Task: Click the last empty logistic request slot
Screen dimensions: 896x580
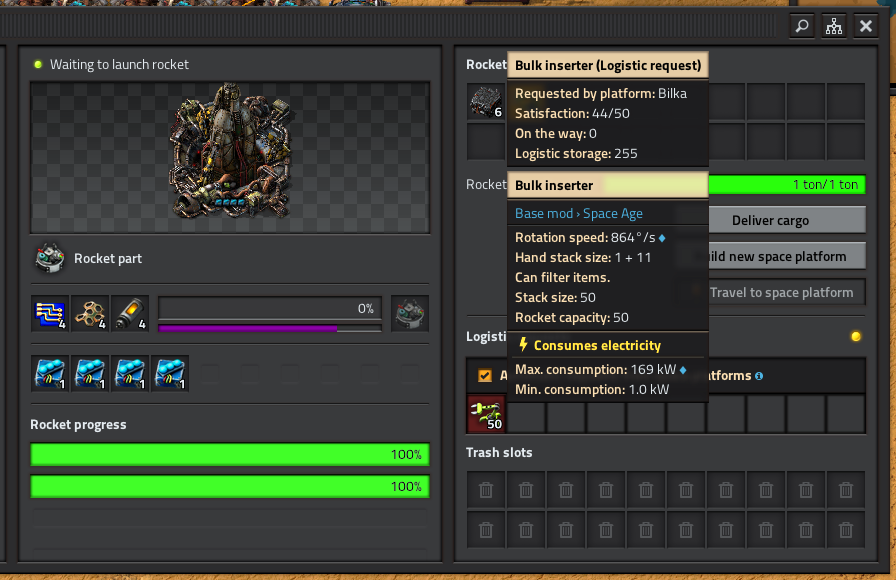Action: (x=846, y=414)
